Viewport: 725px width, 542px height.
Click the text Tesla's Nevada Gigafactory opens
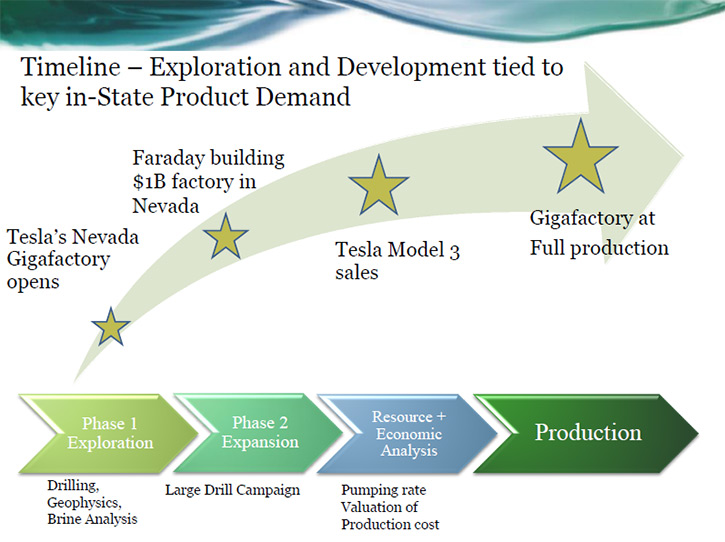click(73, 259)
